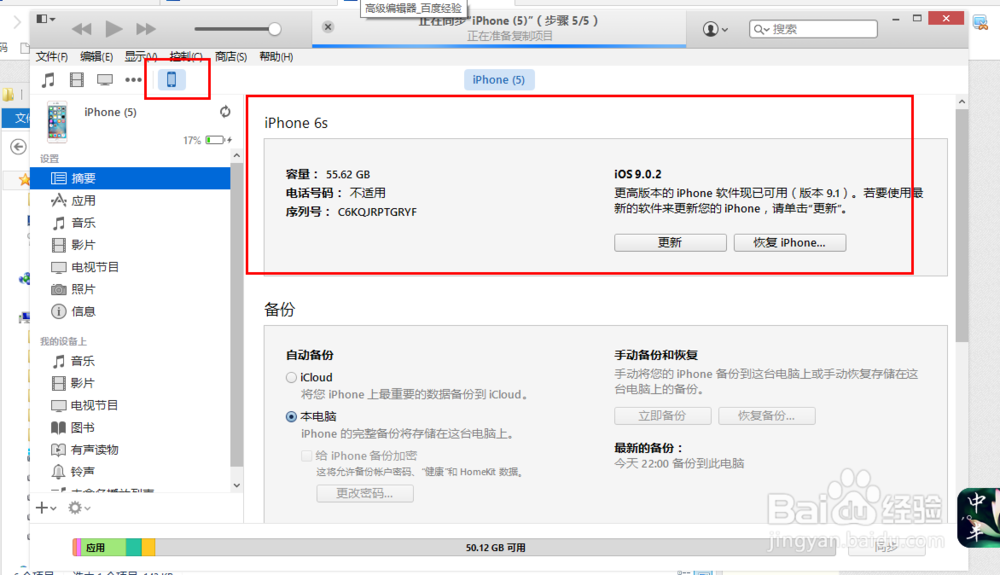Click the 更新 update button
Screen dimensions: 1000x575
coord(670,243)
